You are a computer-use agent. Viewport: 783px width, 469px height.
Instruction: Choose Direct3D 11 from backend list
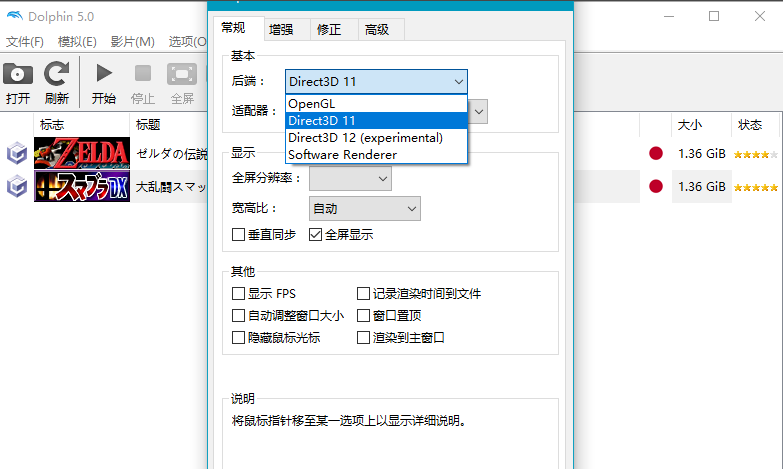pos(377,121)
